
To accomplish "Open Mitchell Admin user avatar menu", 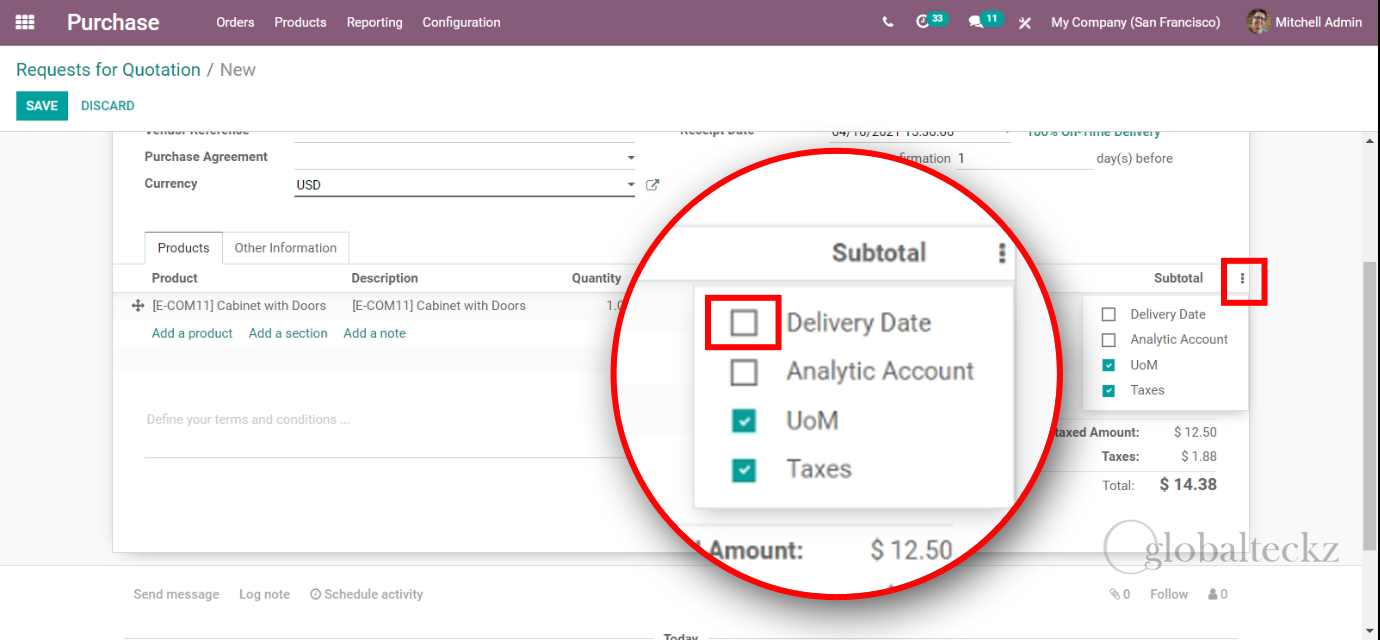I will [x=1258, y=22].
